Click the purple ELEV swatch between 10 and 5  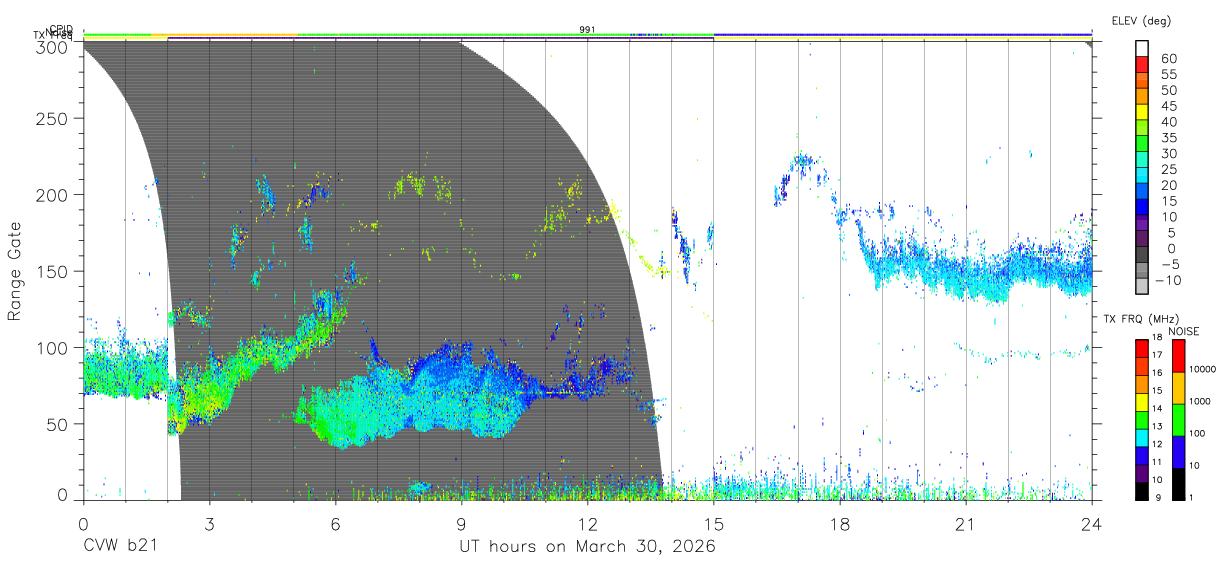tap(1142, 223)
